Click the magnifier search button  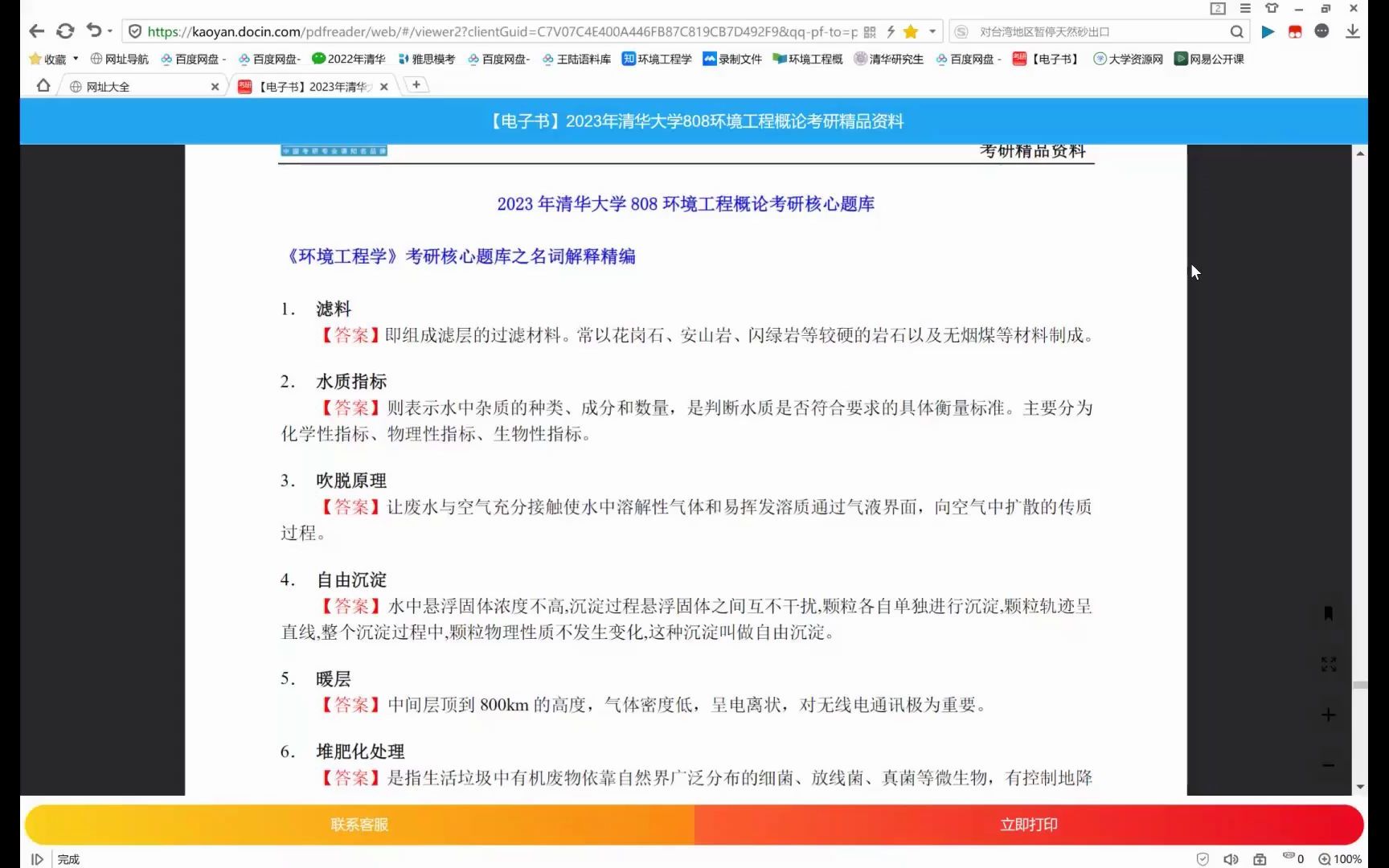tap(1236, 31)
